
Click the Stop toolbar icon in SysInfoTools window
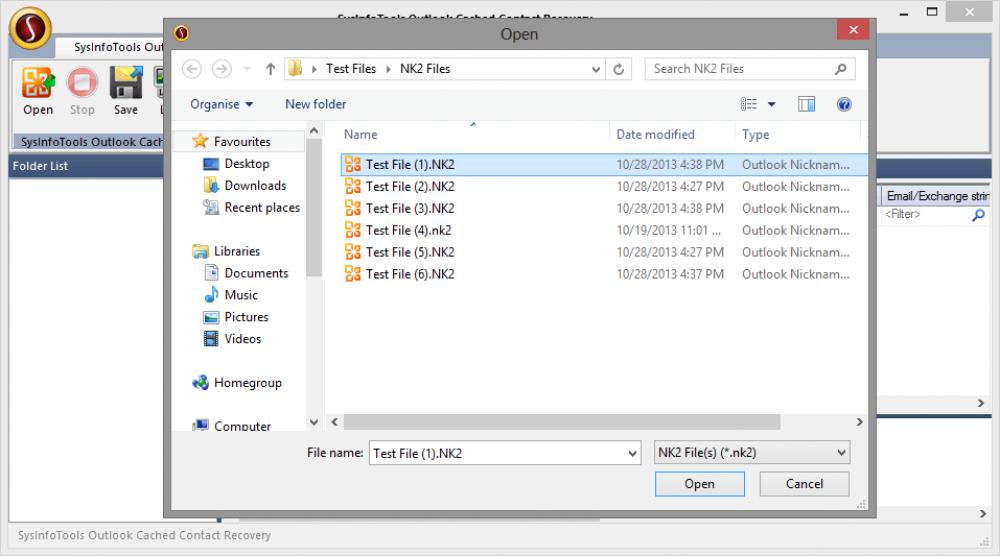pos(82,91)
